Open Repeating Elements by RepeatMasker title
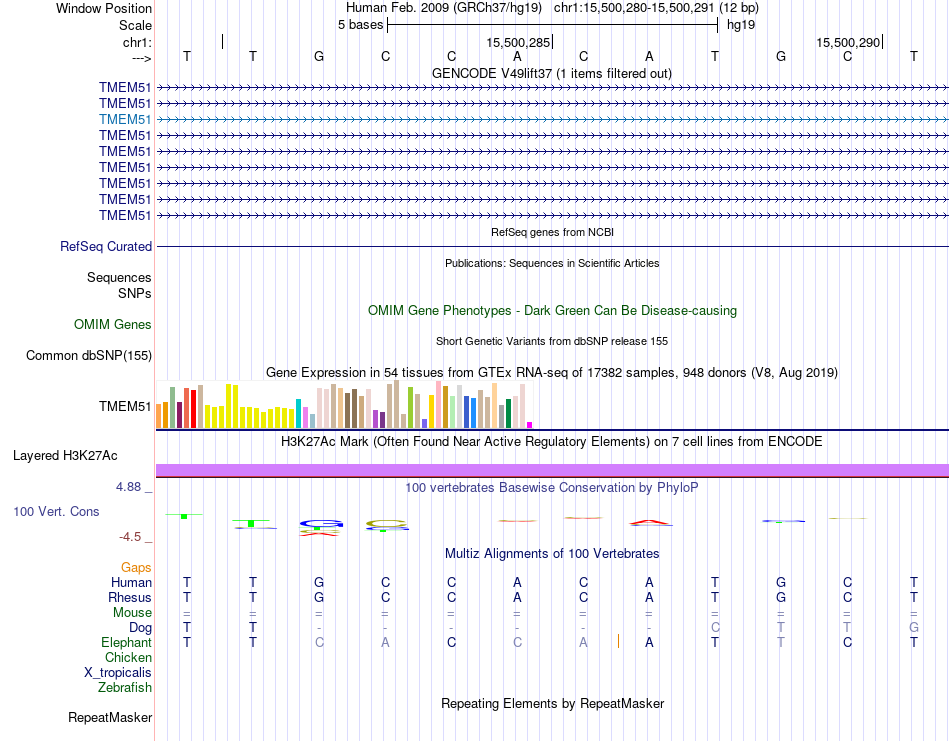Image resolution: width=950 pixels, height=741 pixels. pyautogui.click(x=552, y=703)
